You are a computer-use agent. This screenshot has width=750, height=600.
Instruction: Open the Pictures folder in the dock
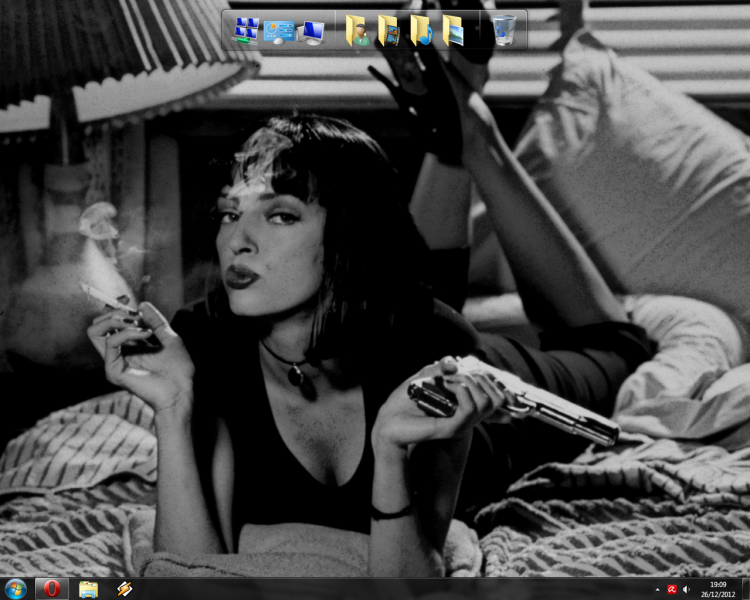(x=453, y=31)
